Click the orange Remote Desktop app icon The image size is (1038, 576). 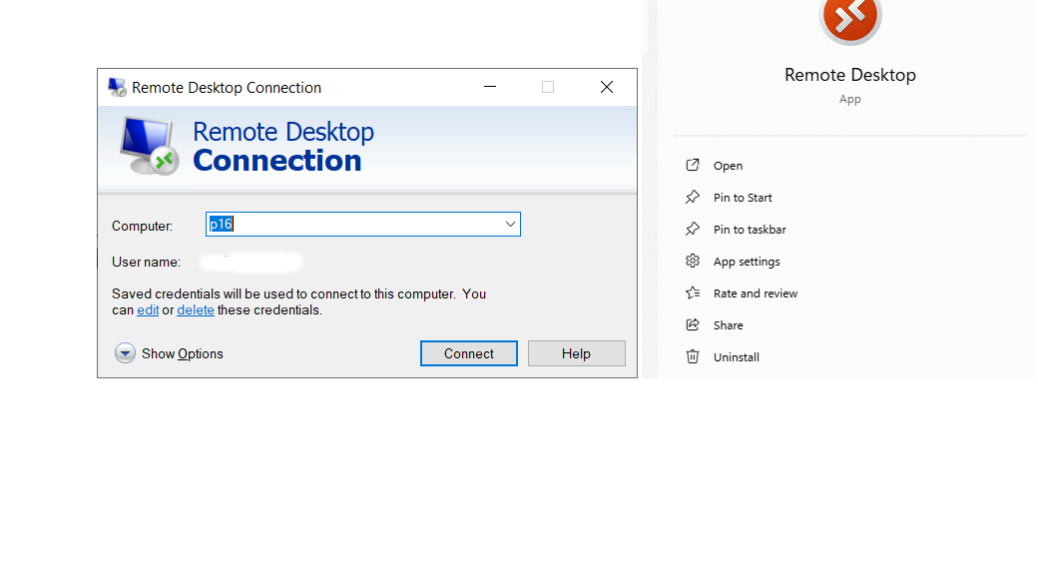pos(850,17)
